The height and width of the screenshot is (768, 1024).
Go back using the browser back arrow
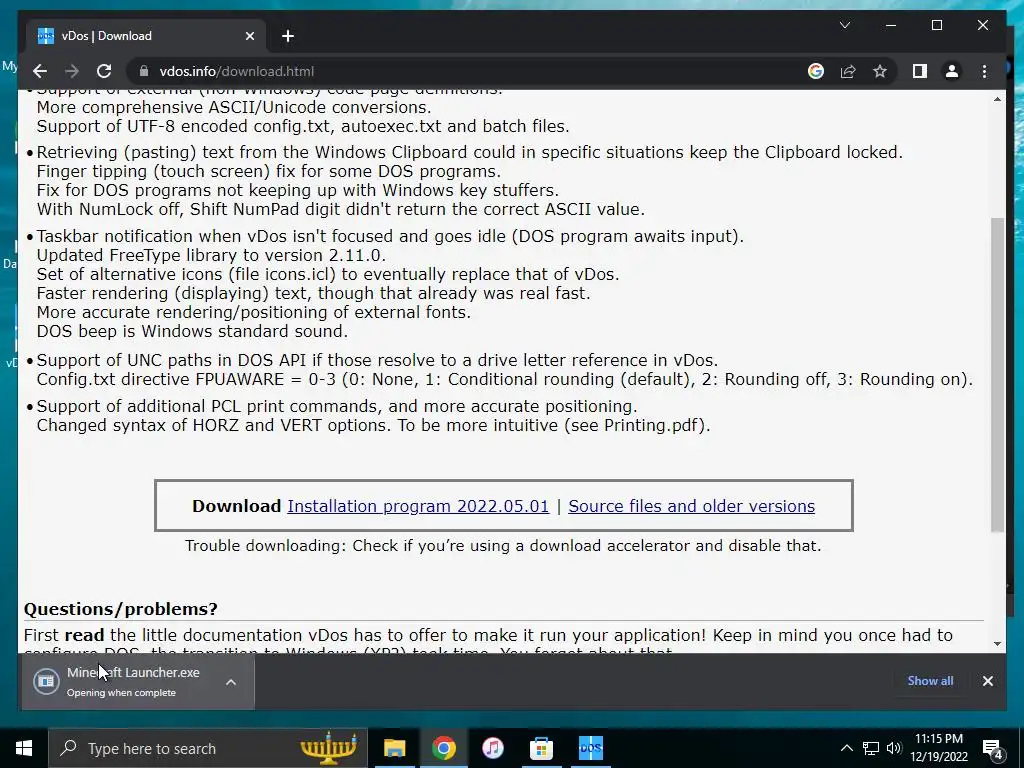40,71
